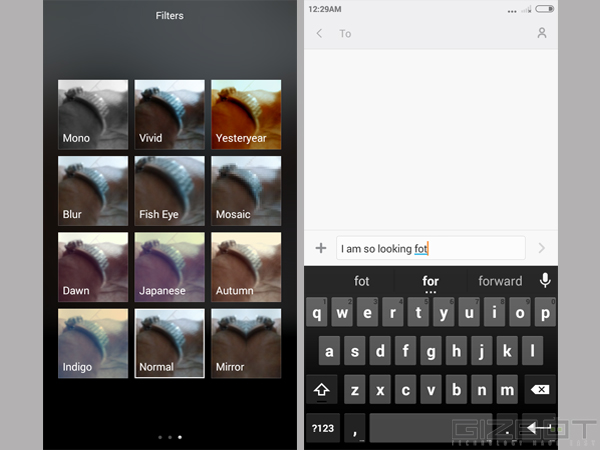Select the Normal filter thumbnail
600x450 pixels.
170,343
